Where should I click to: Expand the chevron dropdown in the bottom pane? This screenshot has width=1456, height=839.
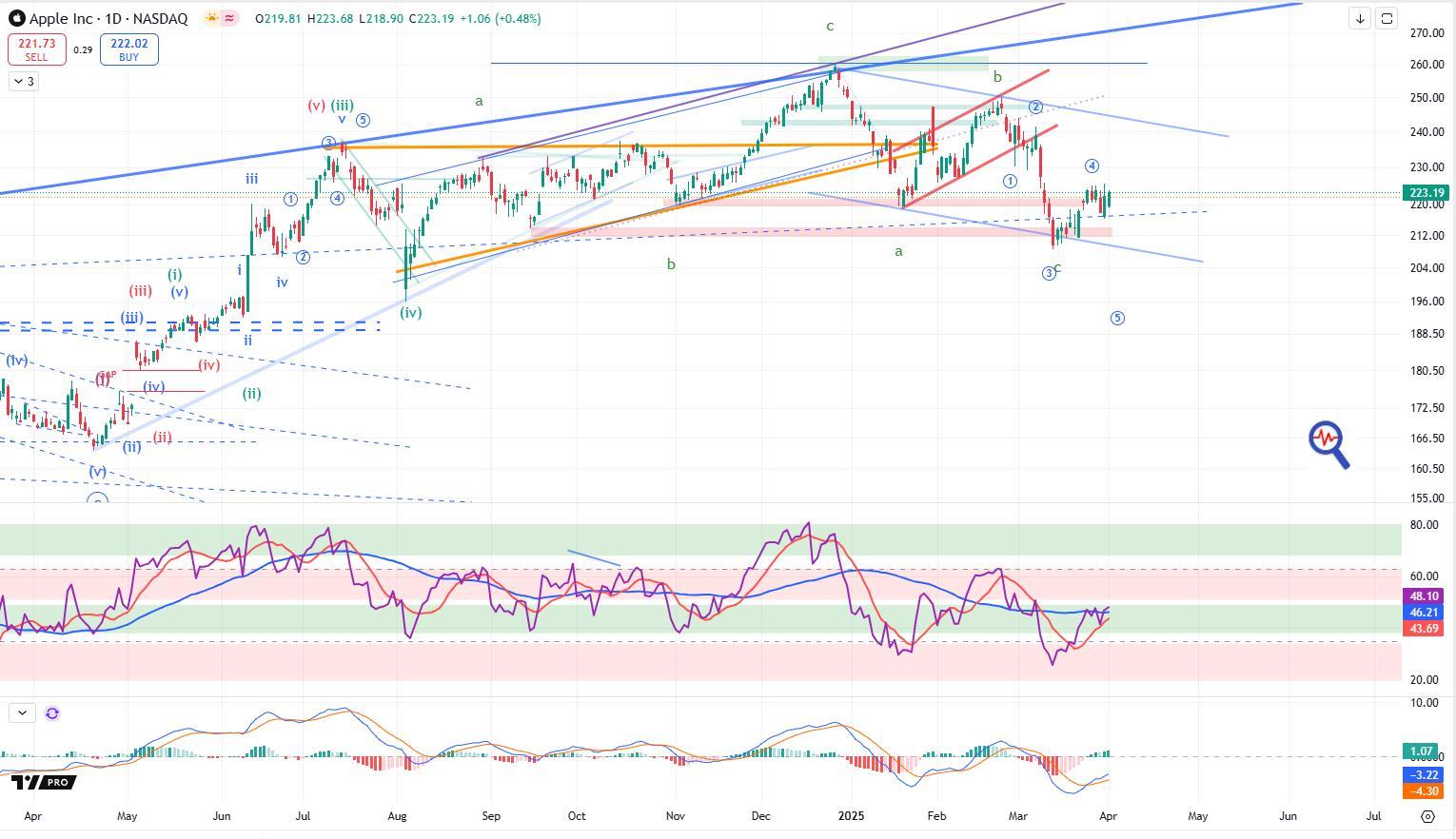click(x=22, y=712)
